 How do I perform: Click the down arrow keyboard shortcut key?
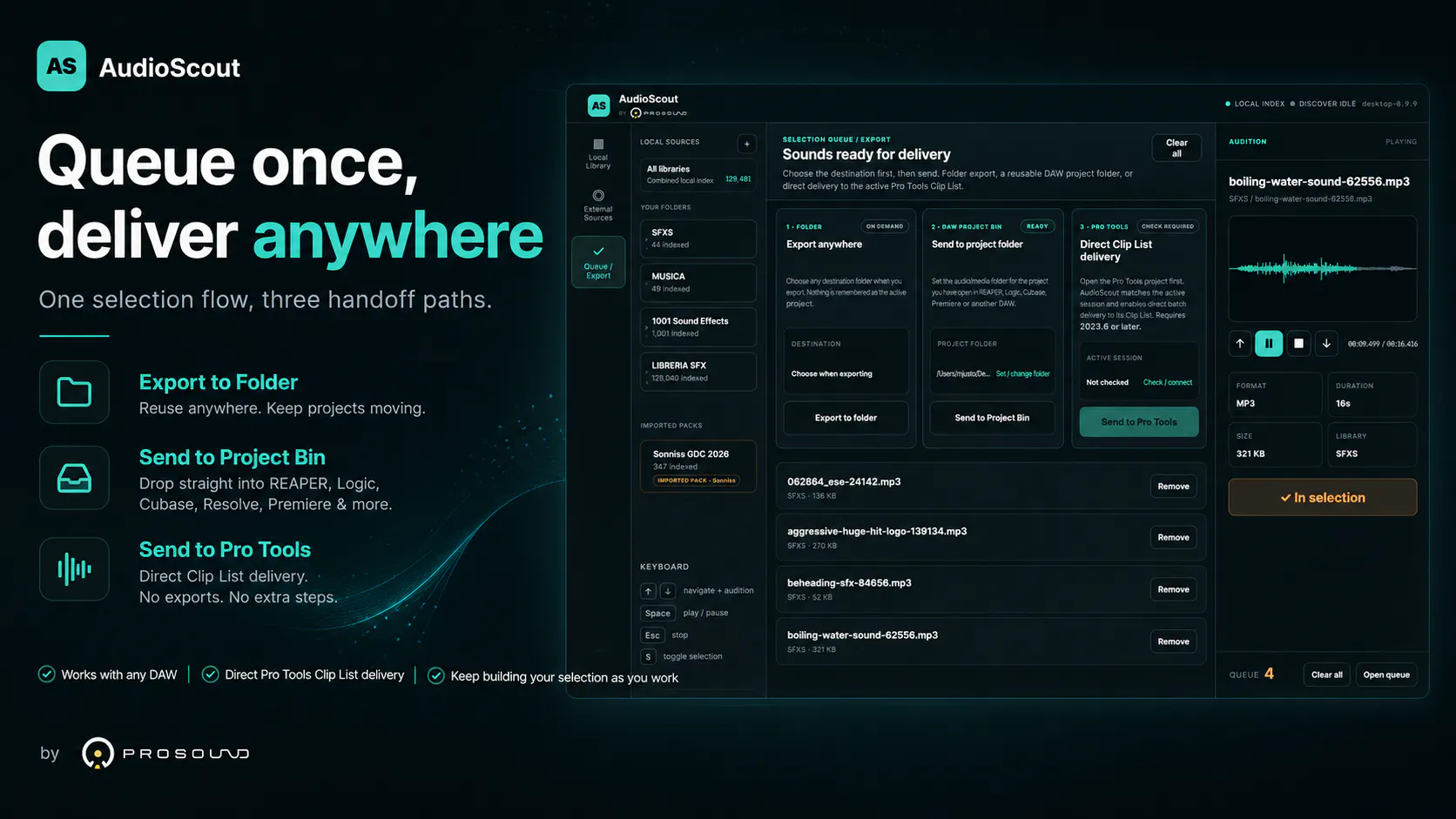click(x=667, y=591)
